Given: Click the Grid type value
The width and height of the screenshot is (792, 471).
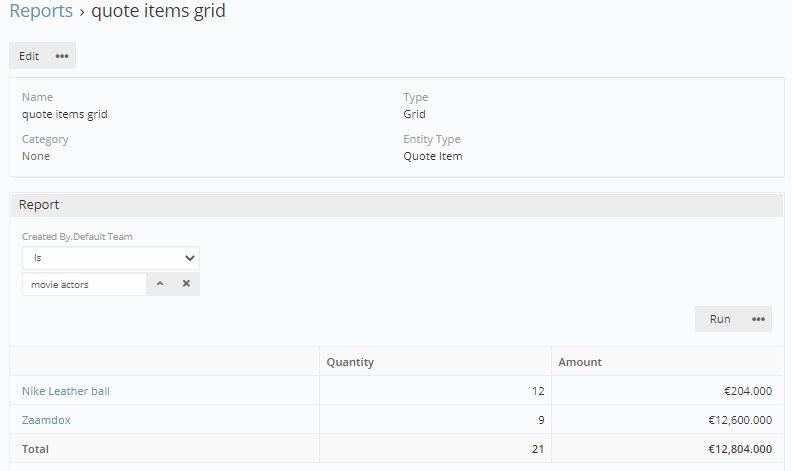Looking at the screenshot, I should point(414,114).
